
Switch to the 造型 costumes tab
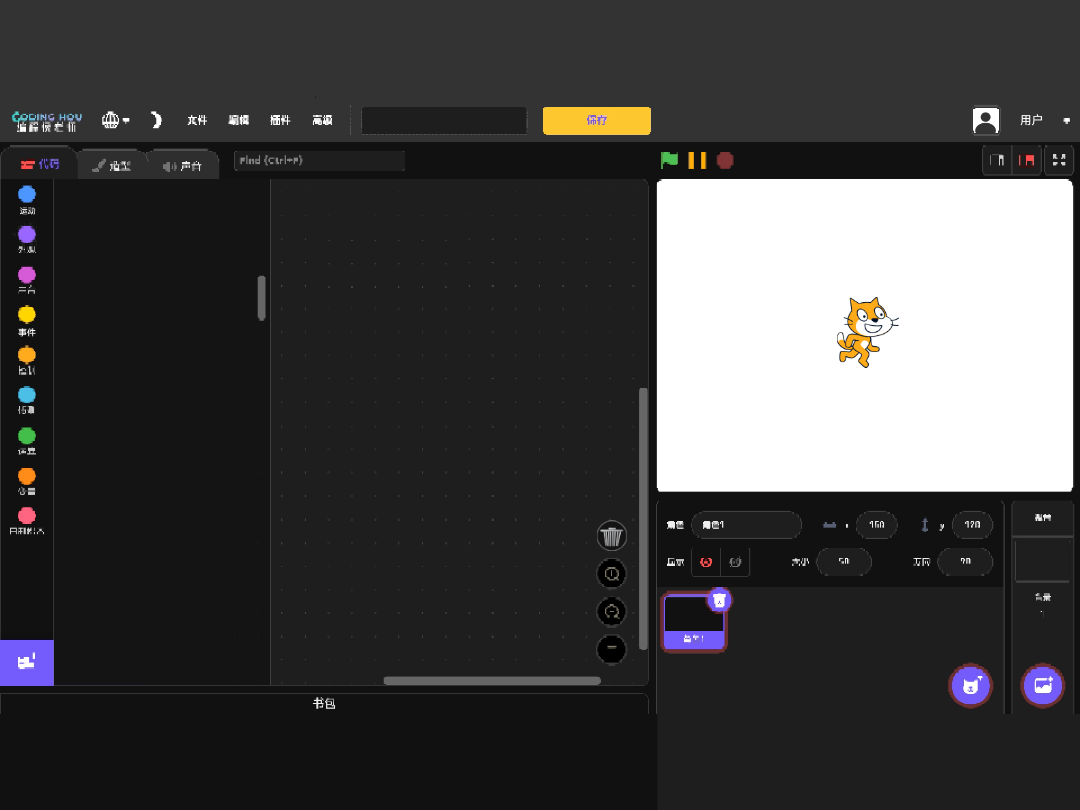click(112, 166)
